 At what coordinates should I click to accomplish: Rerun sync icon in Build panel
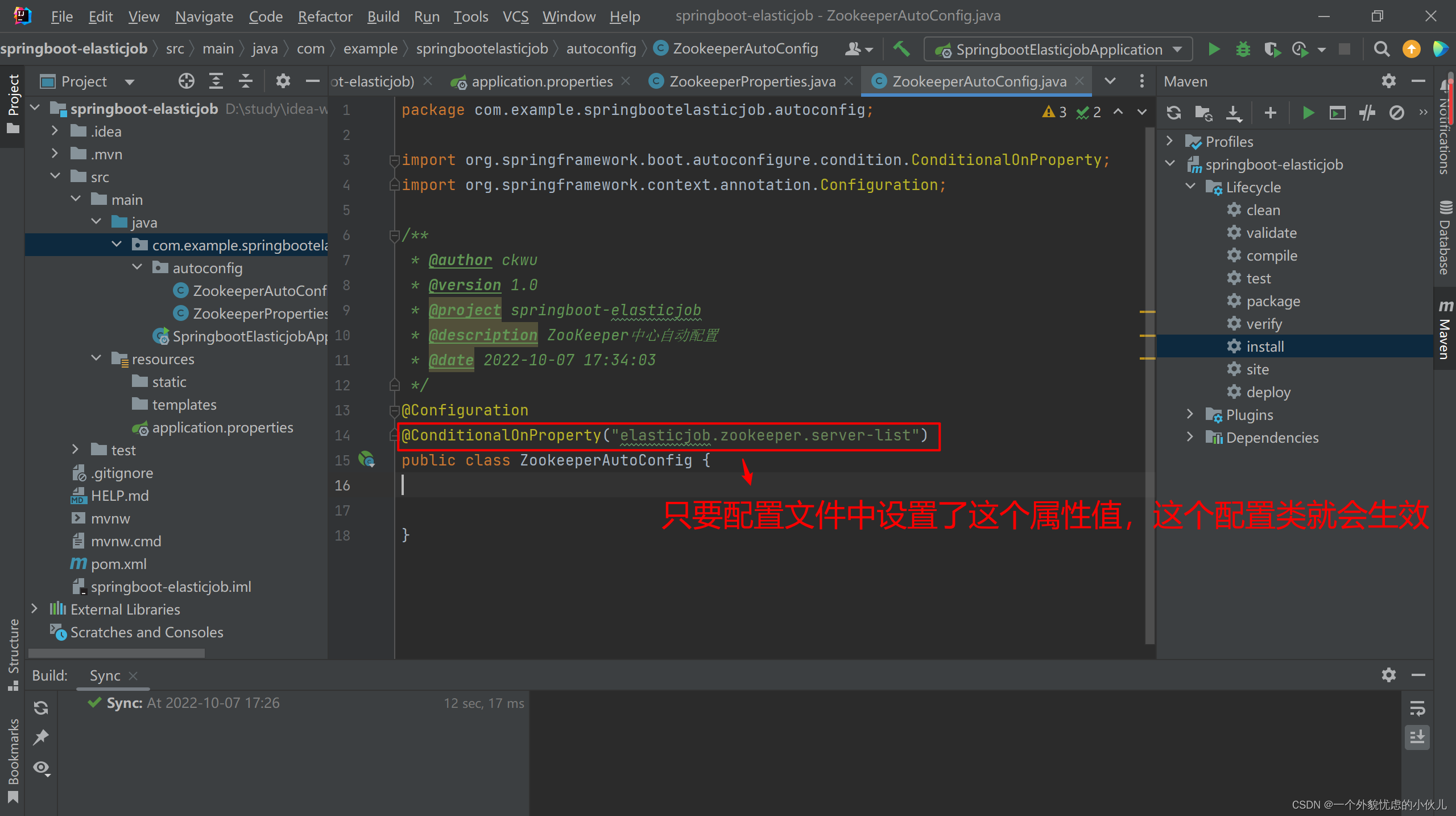tap(41, 707)
